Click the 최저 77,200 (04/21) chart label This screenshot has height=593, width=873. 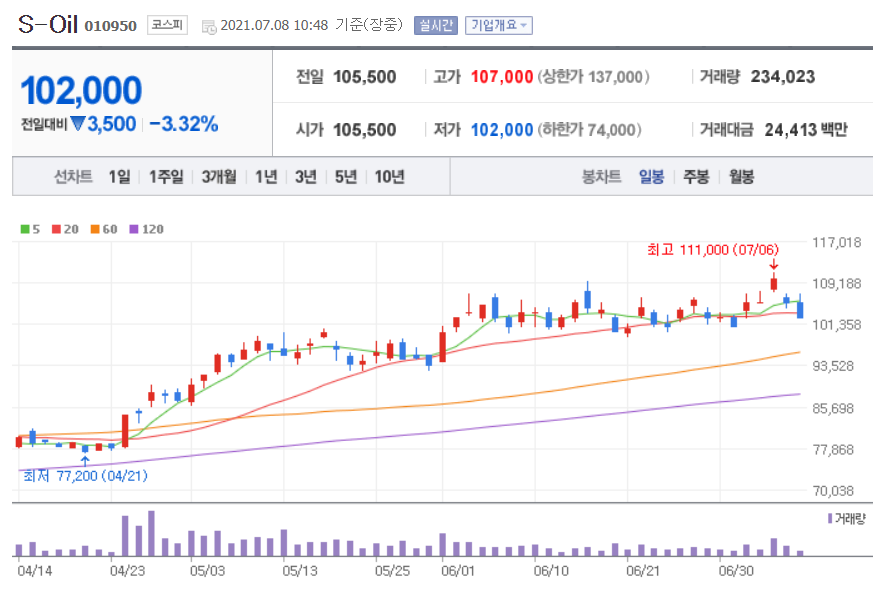(86, 476)
